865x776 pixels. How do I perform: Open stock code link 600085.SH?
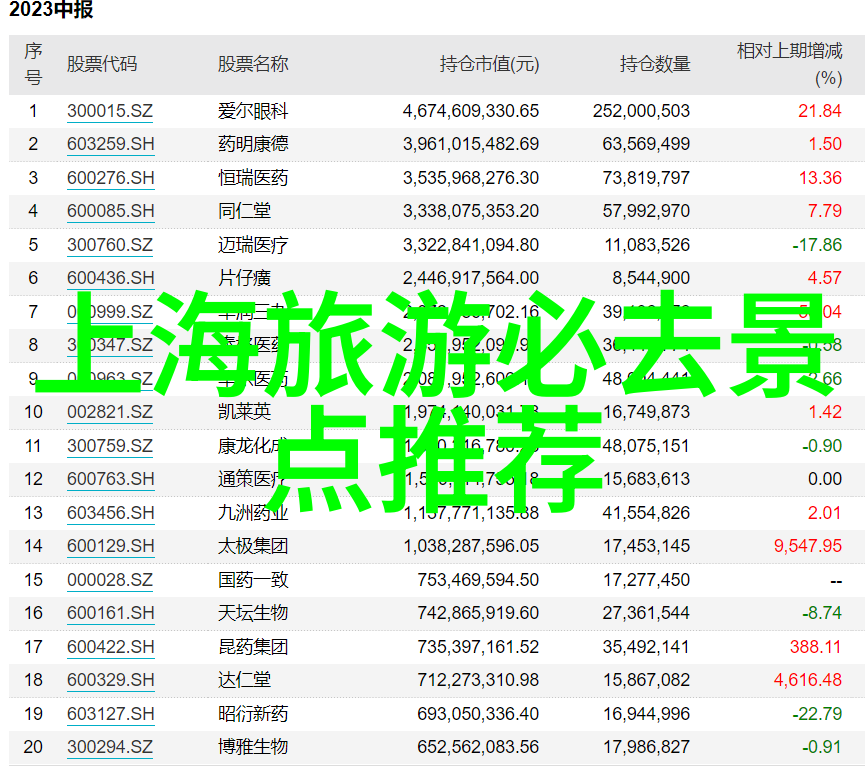(110, 211)
